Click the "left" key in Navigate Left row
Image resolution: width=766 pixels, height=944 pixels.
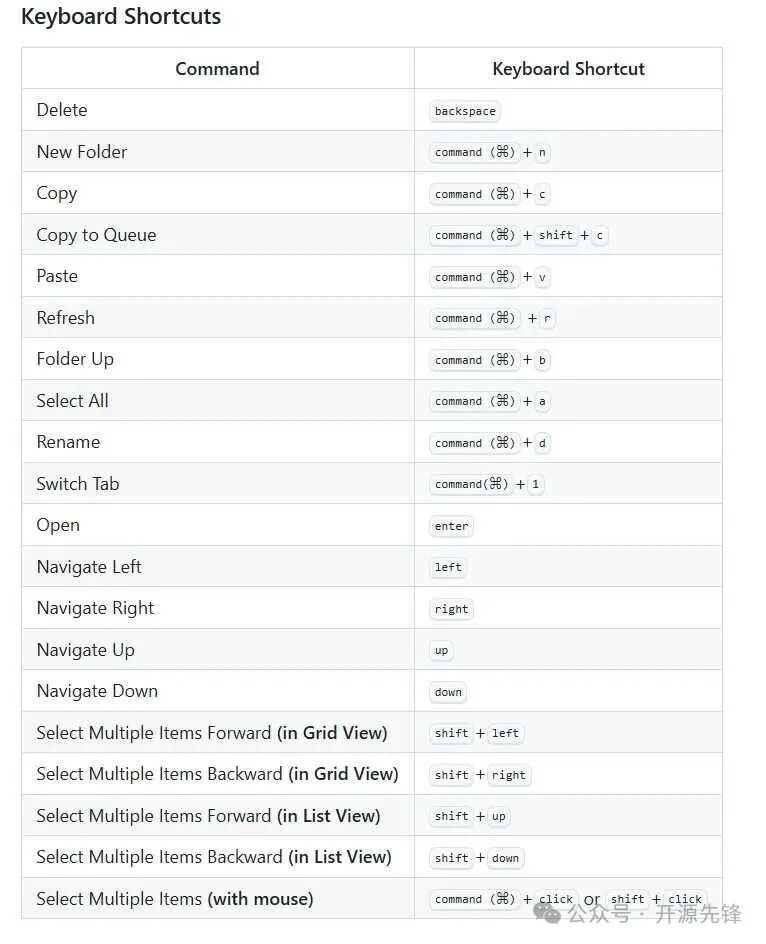pyautogui.click(x=448, y=568)
